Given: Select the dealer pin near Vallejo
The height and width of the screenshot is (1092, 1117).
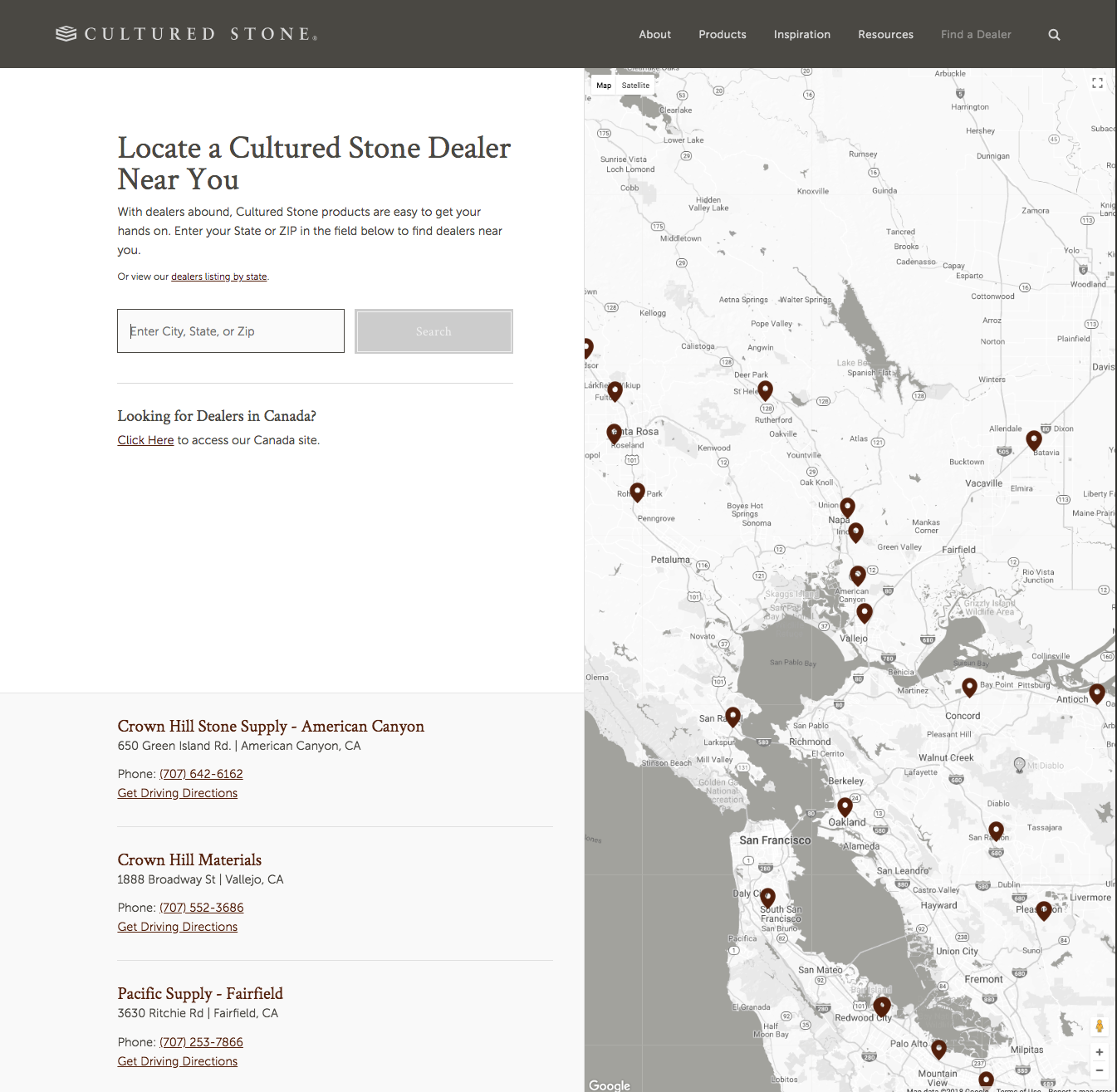Looking at the screenshot, I should pyautogui.click(x=865, y=612).
